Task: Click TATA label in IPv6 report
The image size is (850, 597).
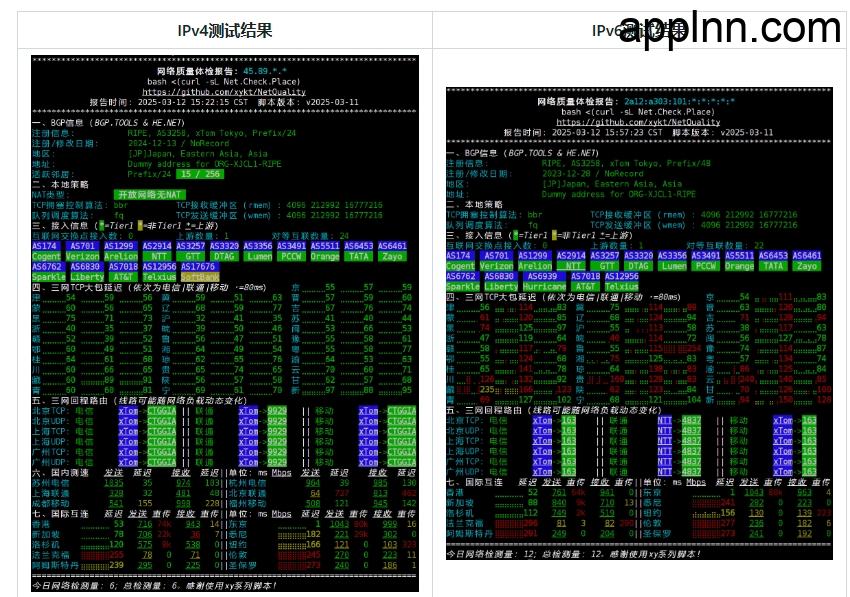Action: click(773, 266)
